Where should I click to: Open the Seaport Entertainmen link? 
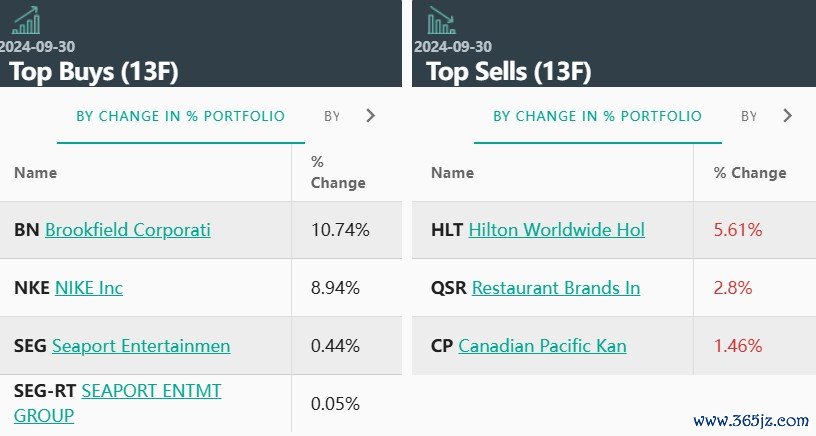[x=141, y=346]
